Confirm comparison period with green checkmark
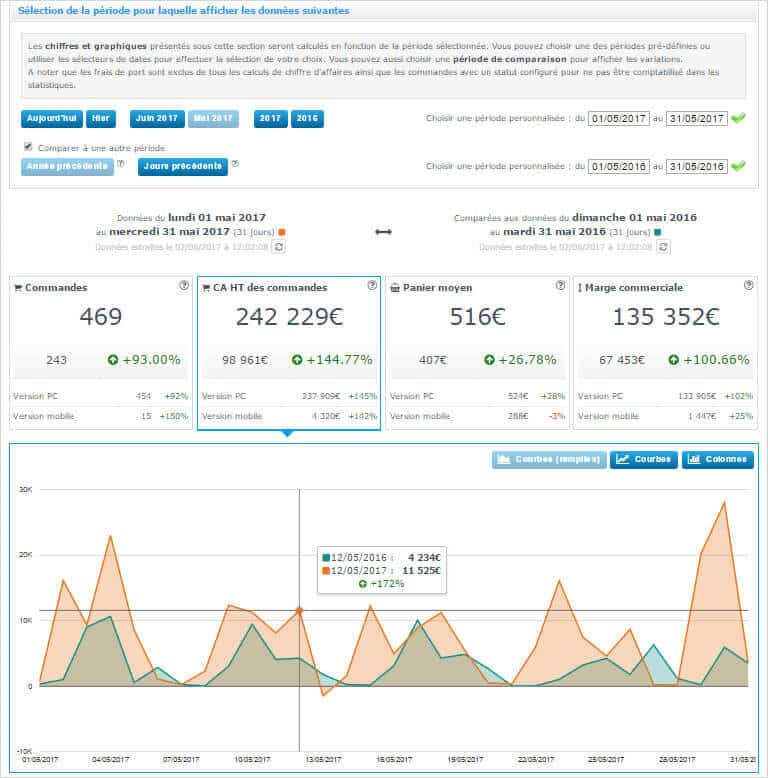Image resolution: width=768 pixels, height=778 pixels. click(739, 166)
